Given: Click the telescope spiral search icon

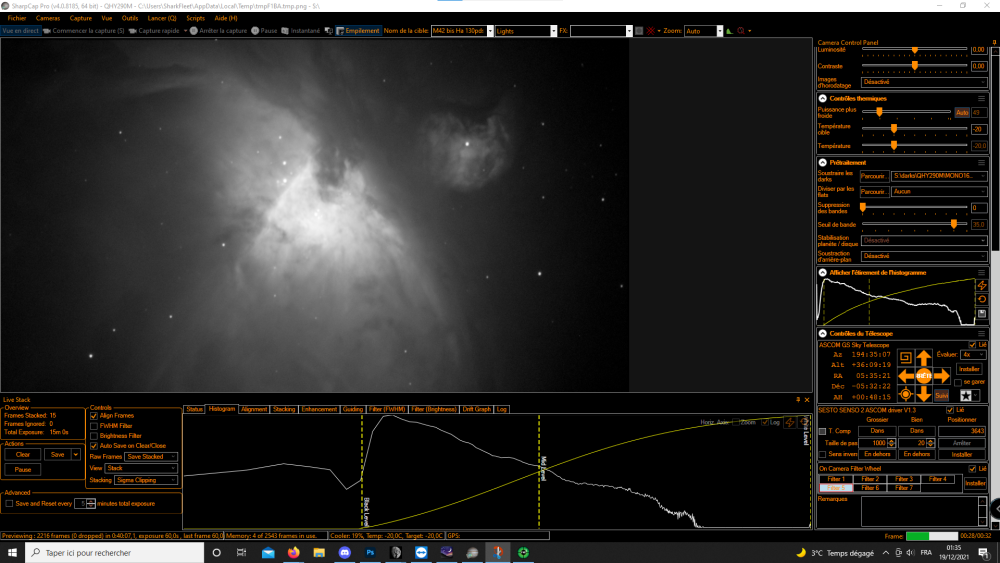Looking at the screenshot, I should [x=905, y=357].
